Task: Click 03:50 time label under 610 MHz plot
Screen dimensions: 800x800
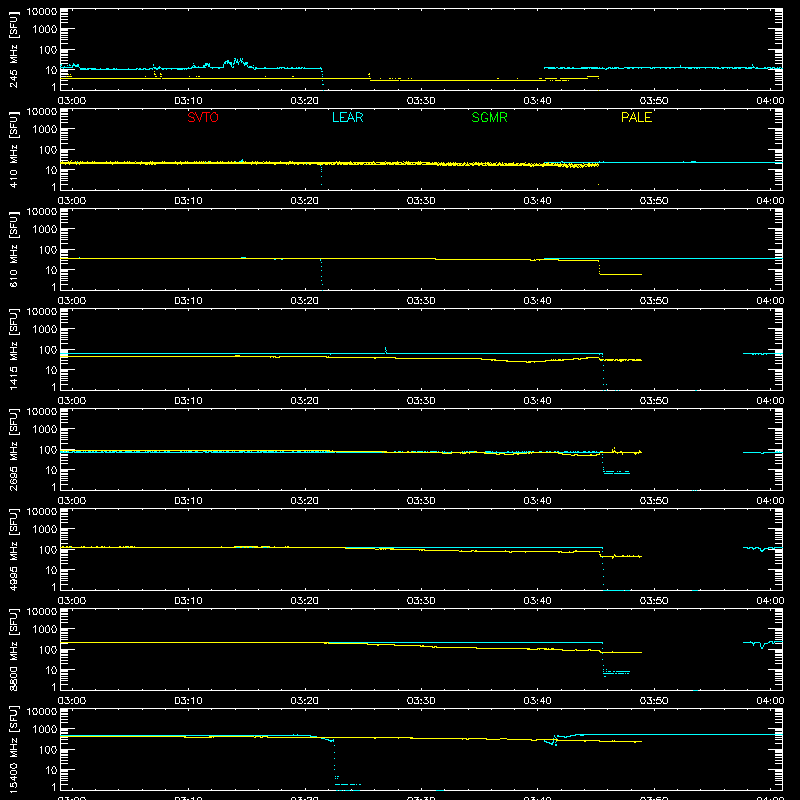Action: click(654, 301)
